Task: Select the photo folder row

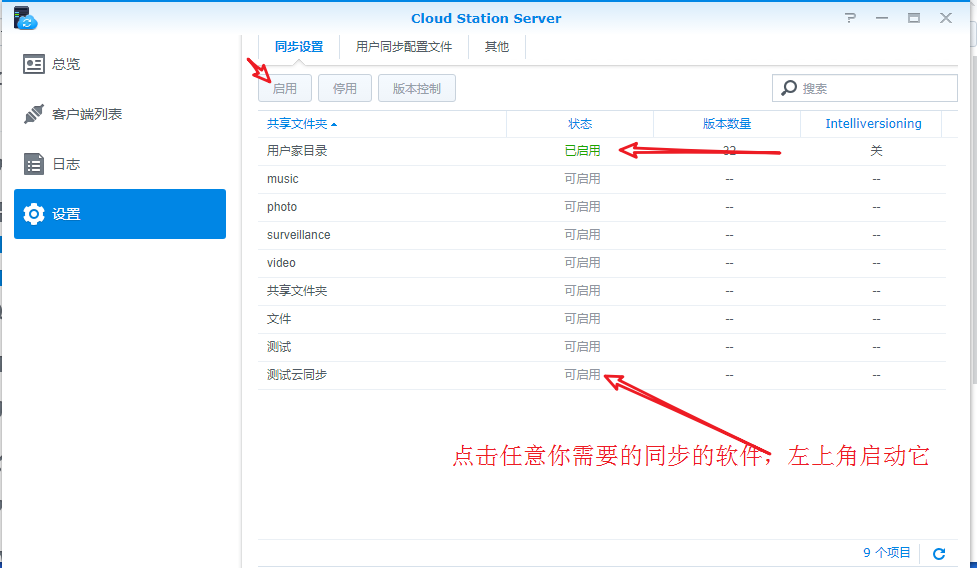Action: coord(602,207)
